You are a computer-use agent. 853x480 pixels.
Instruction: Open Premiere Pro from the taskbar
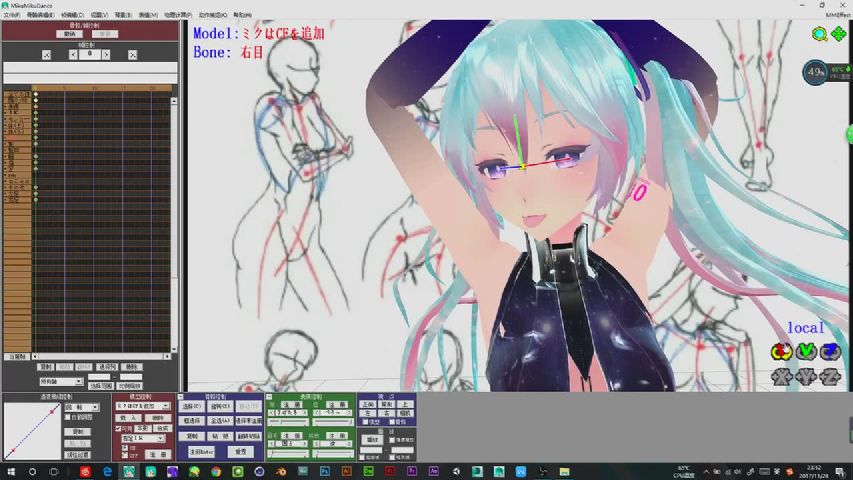[x=412, y=471]
